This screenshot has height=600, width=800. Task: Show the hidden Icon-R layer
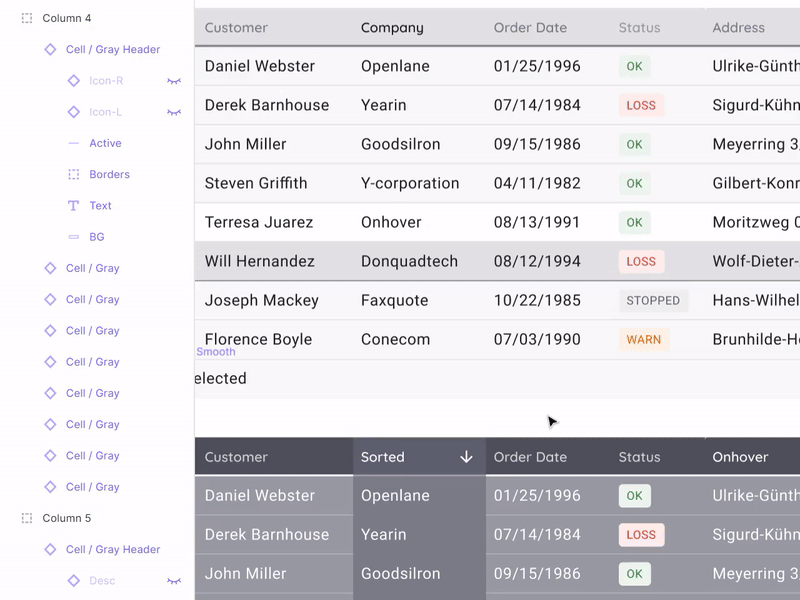coord(174,81)
